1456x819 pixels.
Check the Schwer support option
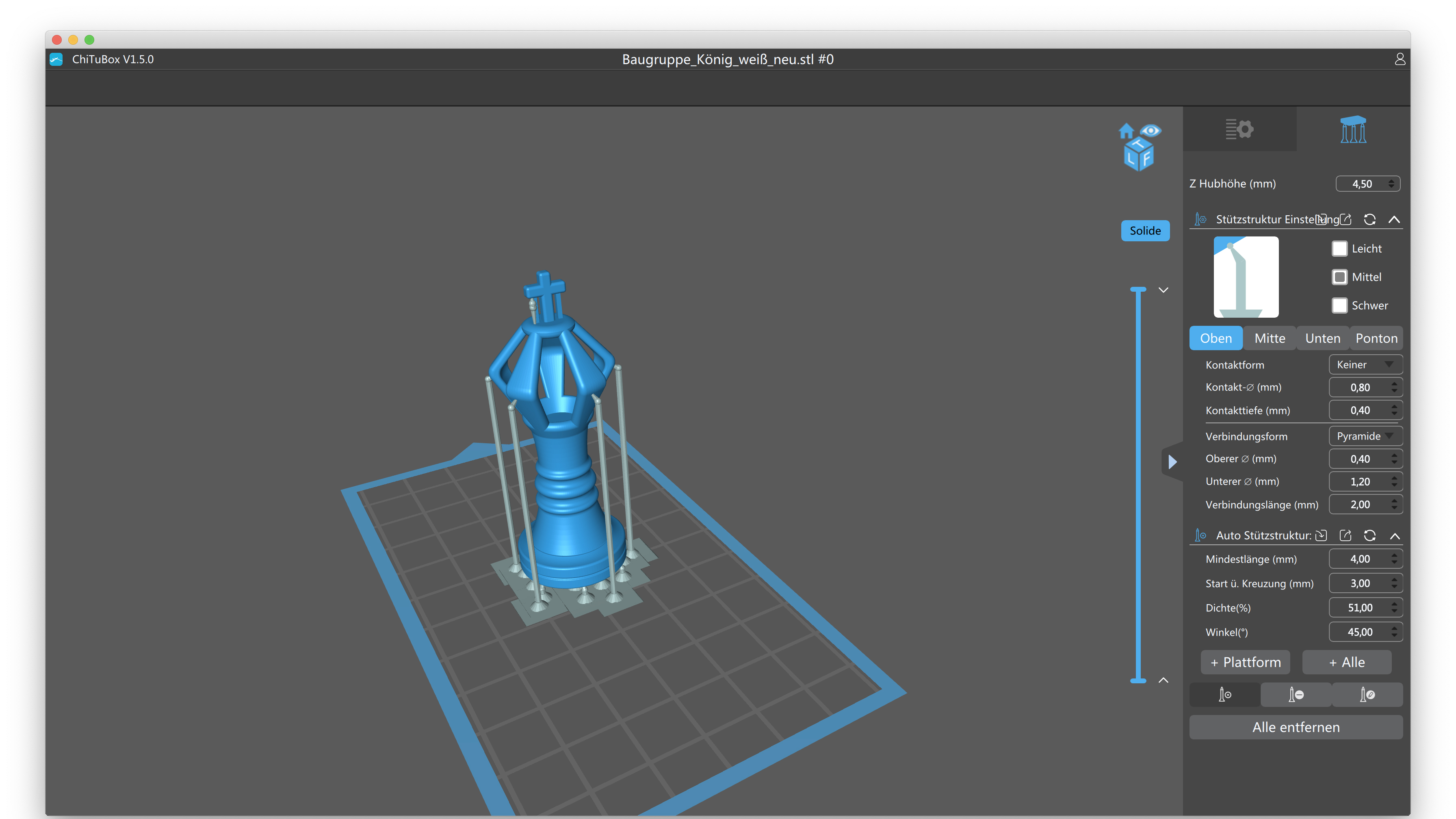coord(1339,305)
